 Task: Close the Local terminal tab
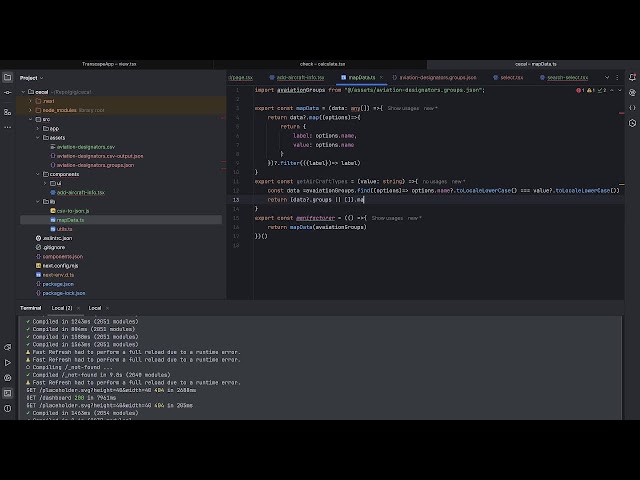107,308
